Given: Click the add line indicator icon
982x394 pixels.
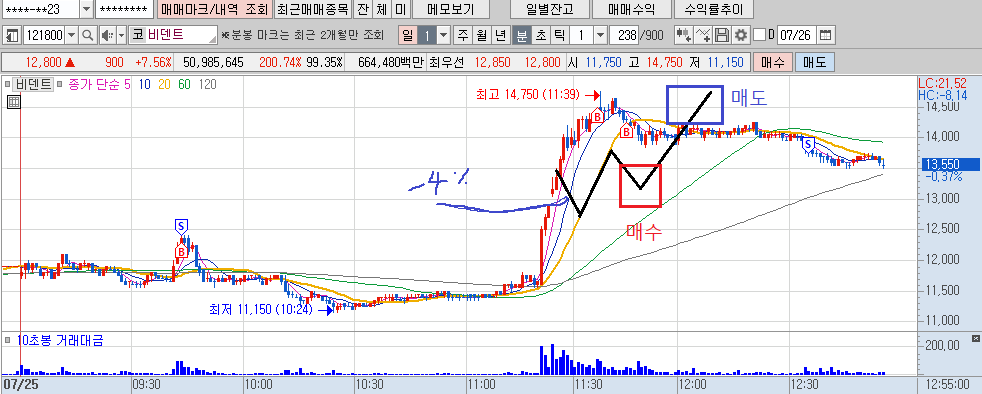Looking at the screenshot, I should coord(704,35).
